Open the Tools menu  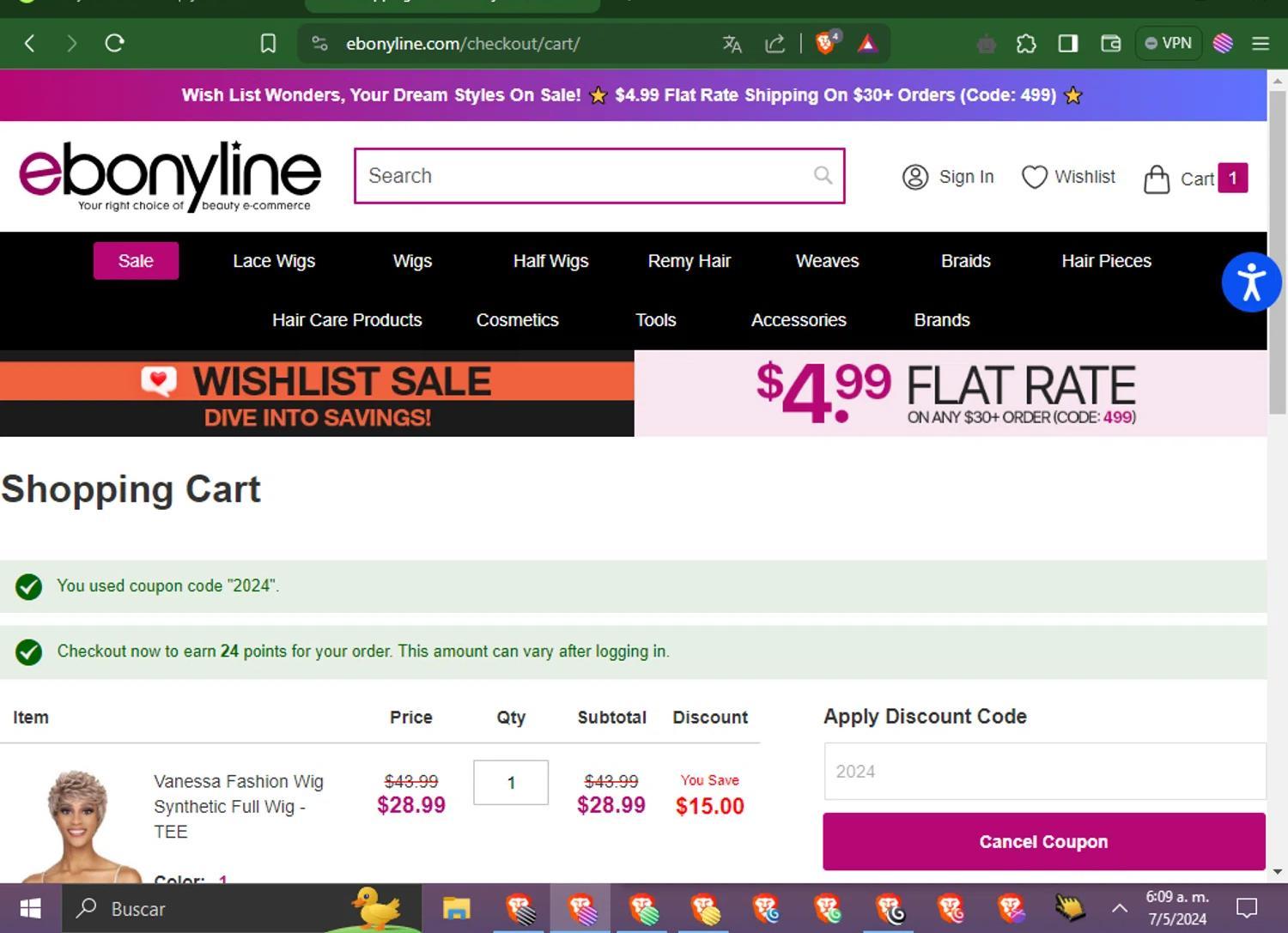point(655,320)
